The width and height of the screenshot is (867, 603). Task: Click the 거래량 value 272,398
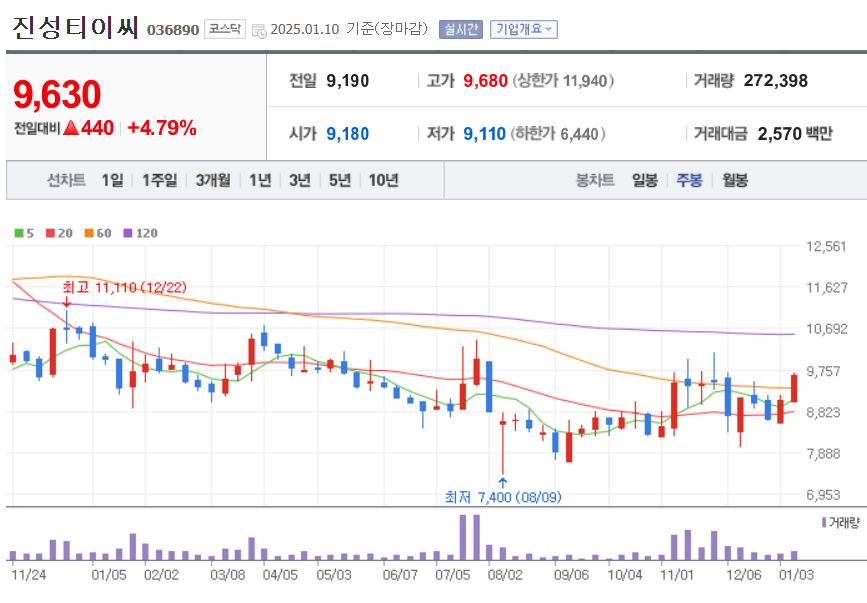point(775,81)
